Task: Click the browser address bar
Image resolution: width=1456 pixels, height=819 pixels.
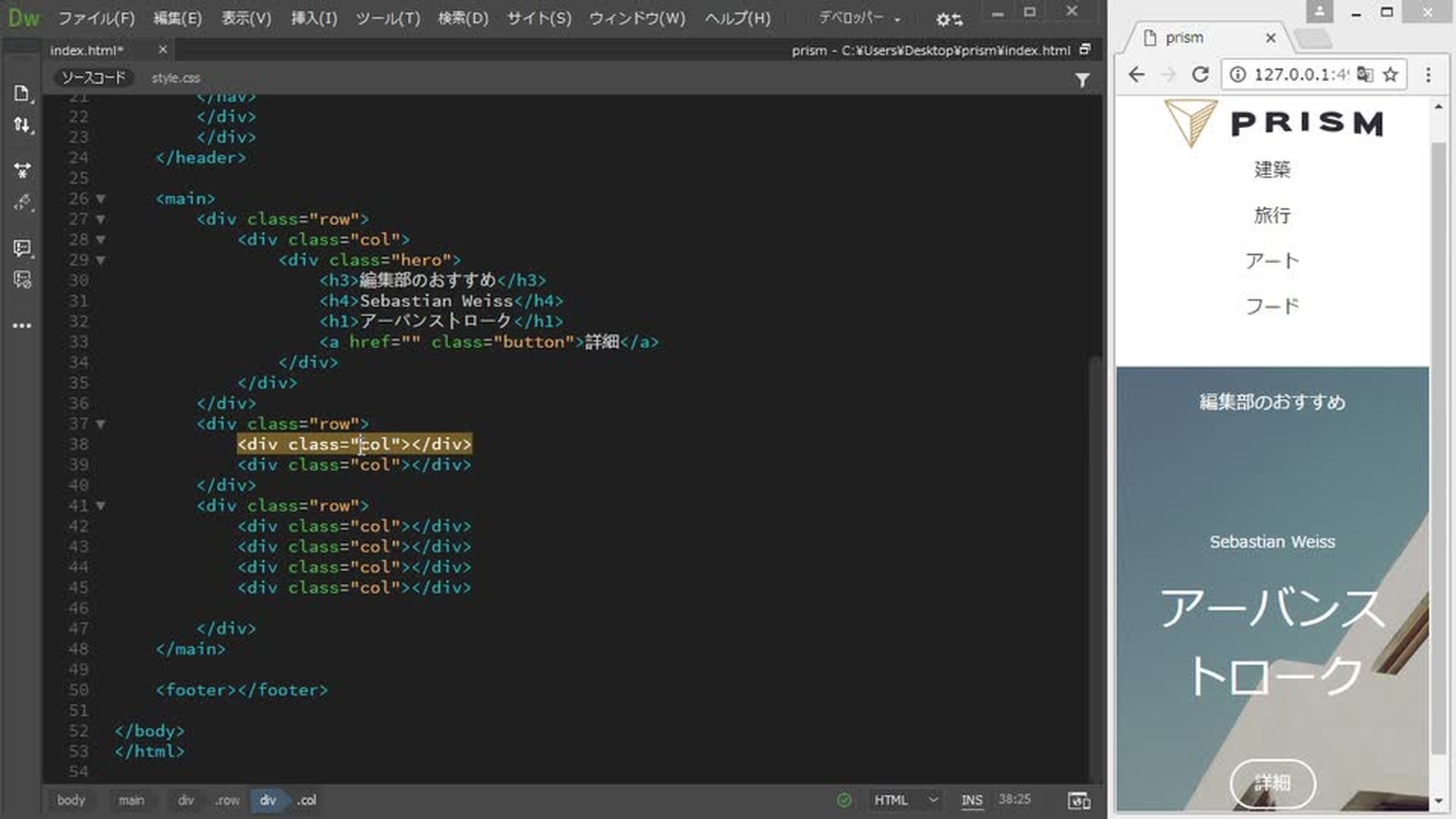Action: (x=1300, y=74)
